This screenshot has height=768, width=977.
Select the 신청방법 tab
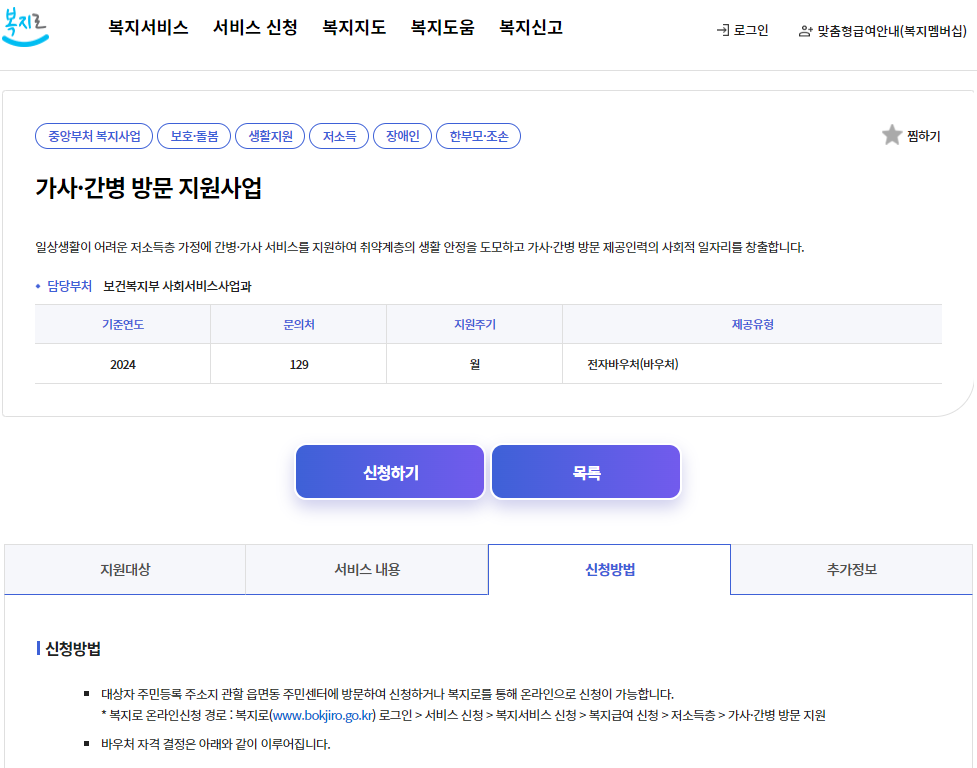tap(609, 568)
